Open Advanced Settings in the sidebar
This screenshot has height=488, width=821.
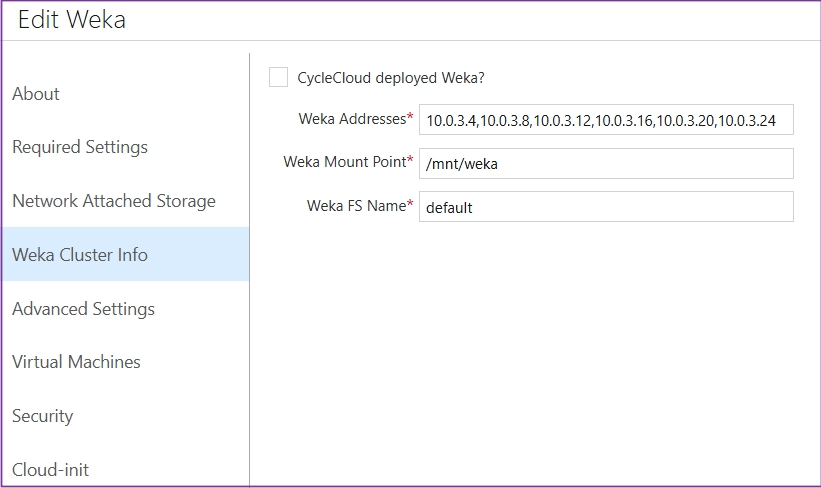(83, 309)
